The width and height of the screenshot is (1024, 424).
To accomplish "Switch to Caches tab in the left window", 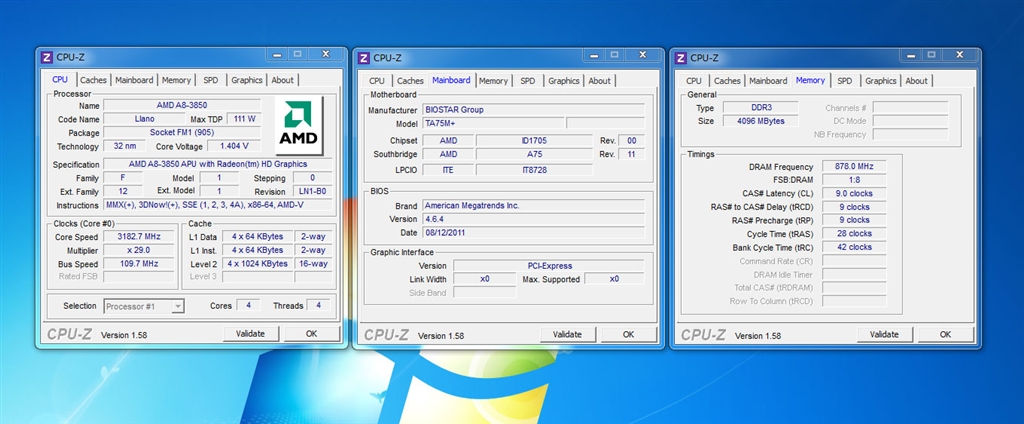I will [x=93, y=80].
